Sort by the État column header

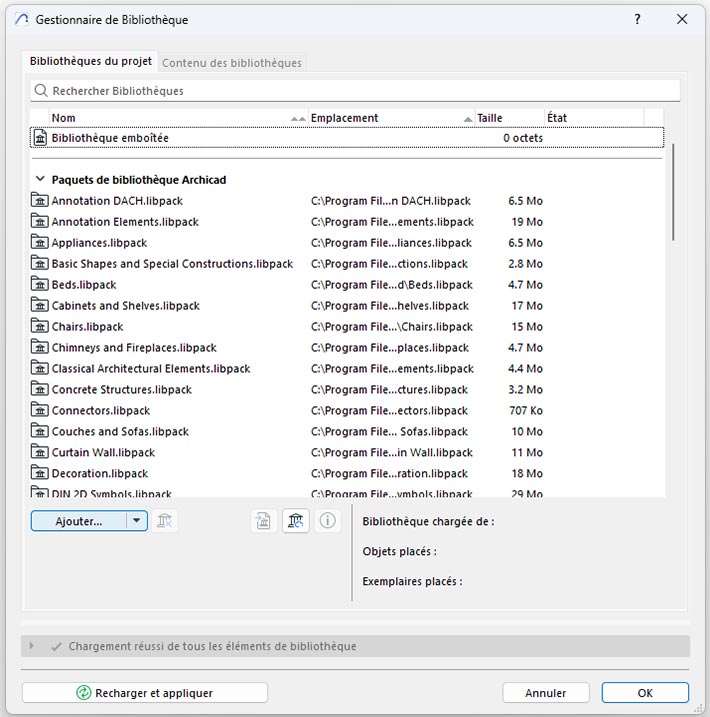click(x=594, y=118)
